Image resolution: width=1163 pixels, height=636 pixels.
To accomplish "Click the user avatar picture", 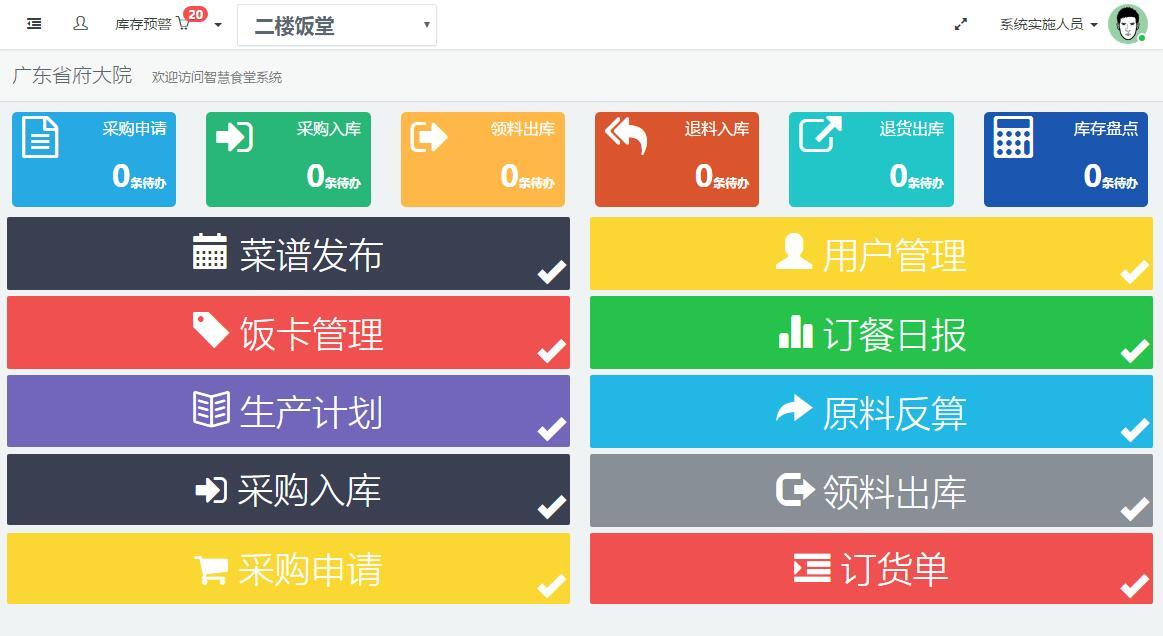I will (x=1127, y=24).
